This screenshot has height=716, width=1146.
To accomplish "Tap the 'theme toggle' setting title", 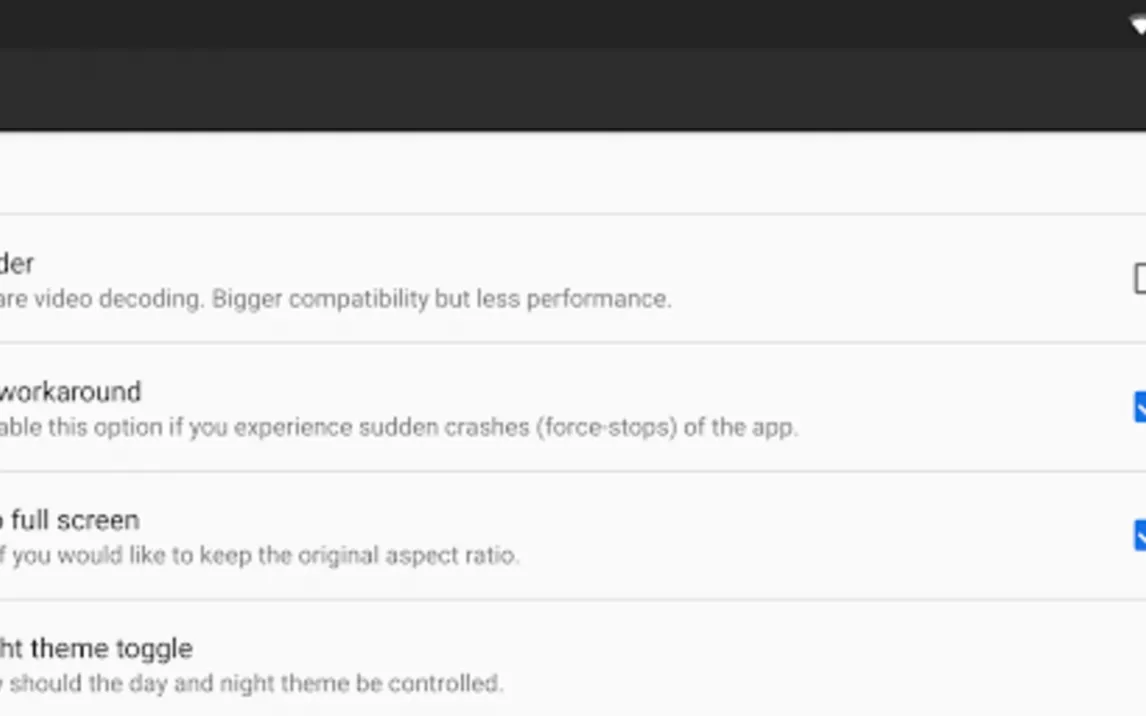I will (96, 648).
